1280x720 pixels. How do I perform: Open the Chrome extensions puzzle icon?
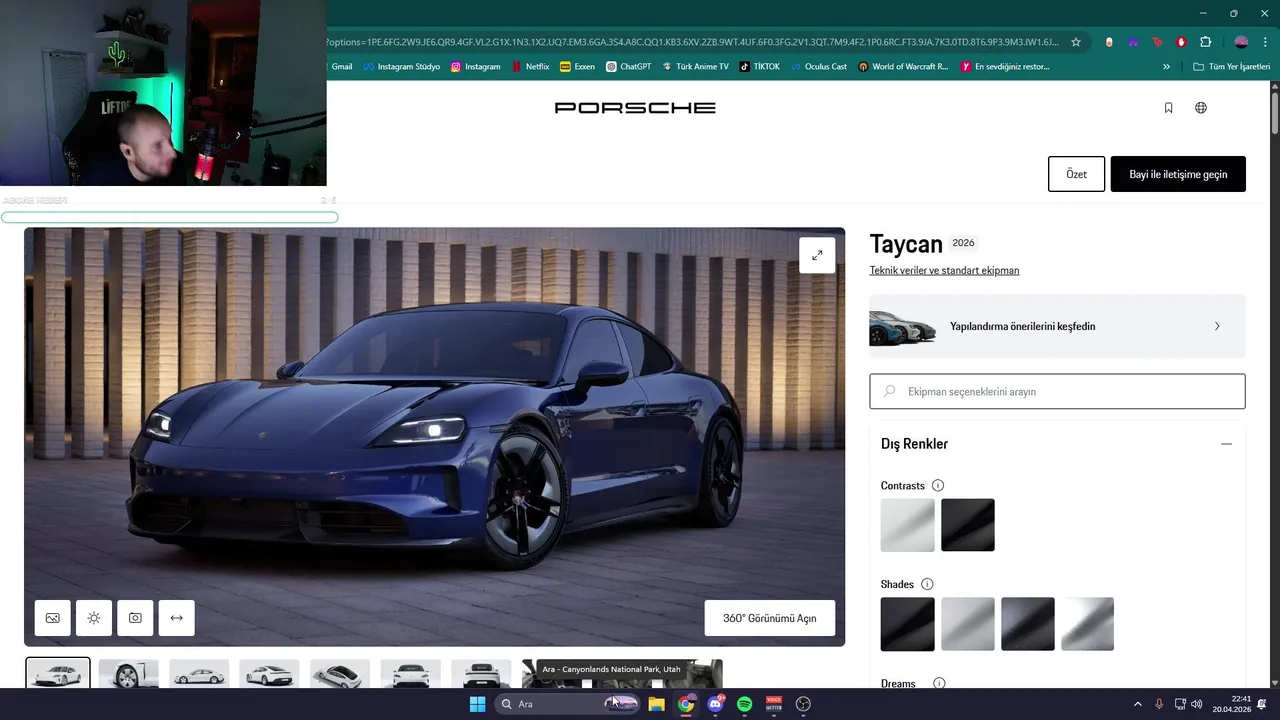point(1205,42)
